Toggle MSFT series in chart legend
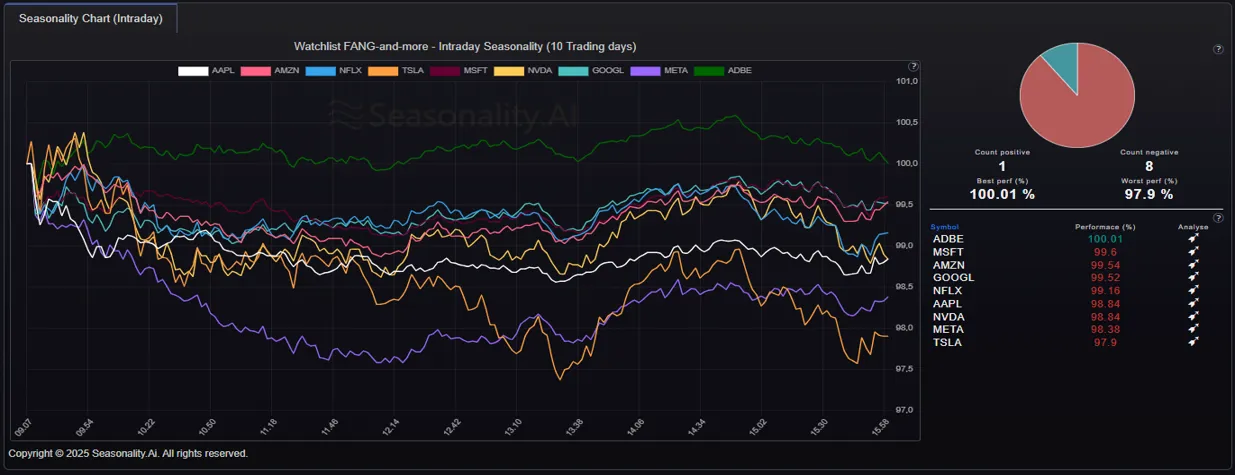 [460, 71]
